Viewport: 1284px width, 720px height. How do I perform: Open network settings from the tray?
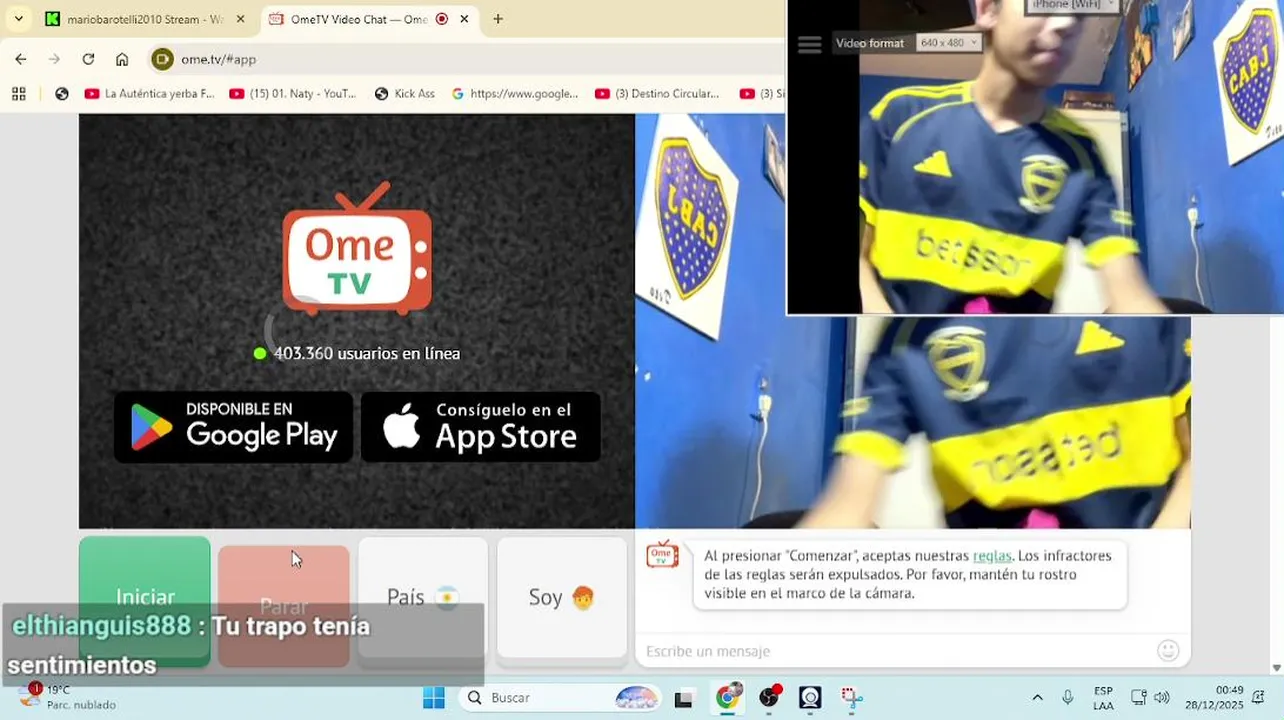click(x=1138, y=697)
